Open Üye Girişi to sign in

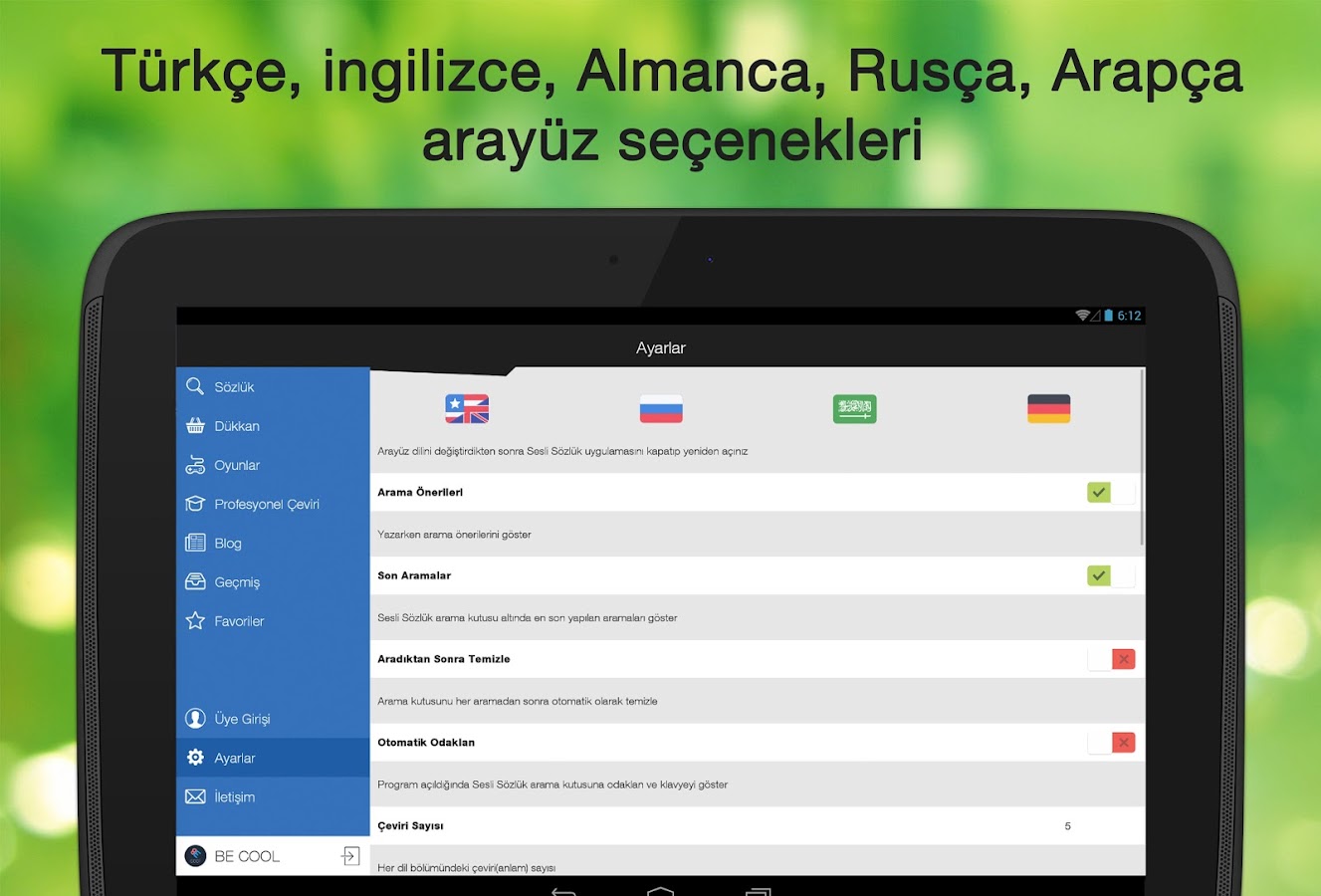(239, 718)
